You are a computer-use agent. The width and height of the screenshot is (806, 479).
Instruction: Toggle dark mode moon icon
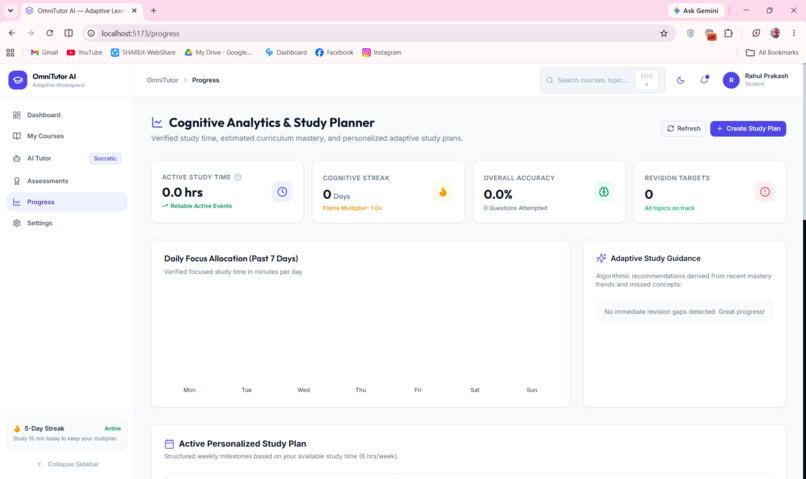point(680,80)
